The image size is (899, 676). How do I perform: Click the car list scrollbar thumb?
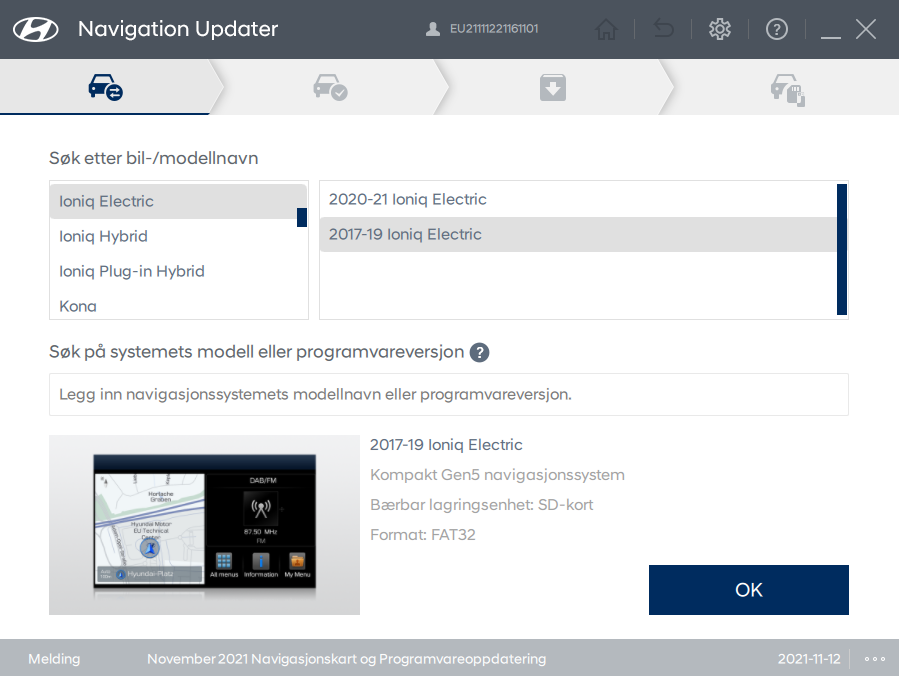[302, 217]
